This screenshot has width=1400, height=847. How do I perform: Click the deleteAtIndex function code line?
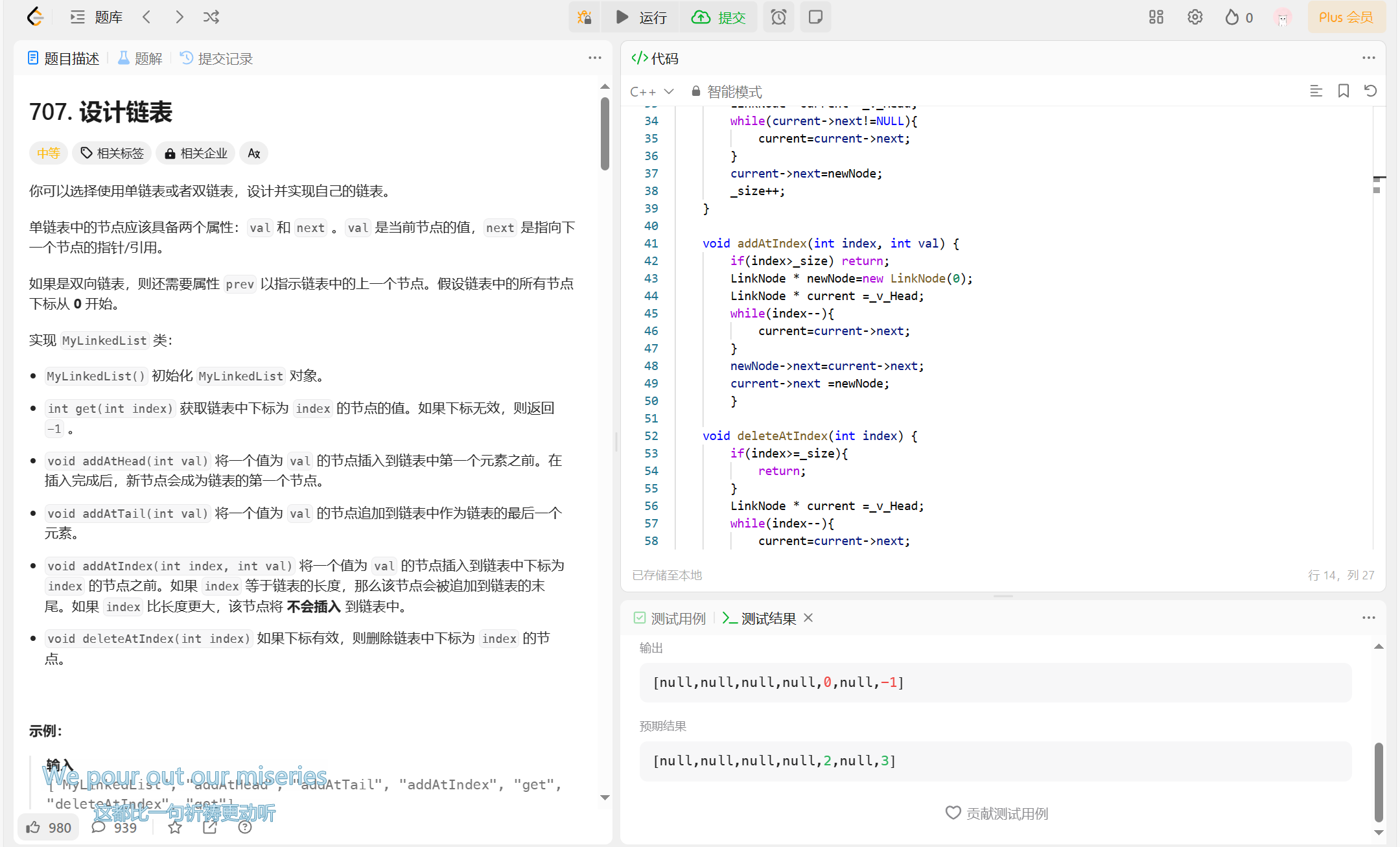pyautogui.click(x=810, y=435)
